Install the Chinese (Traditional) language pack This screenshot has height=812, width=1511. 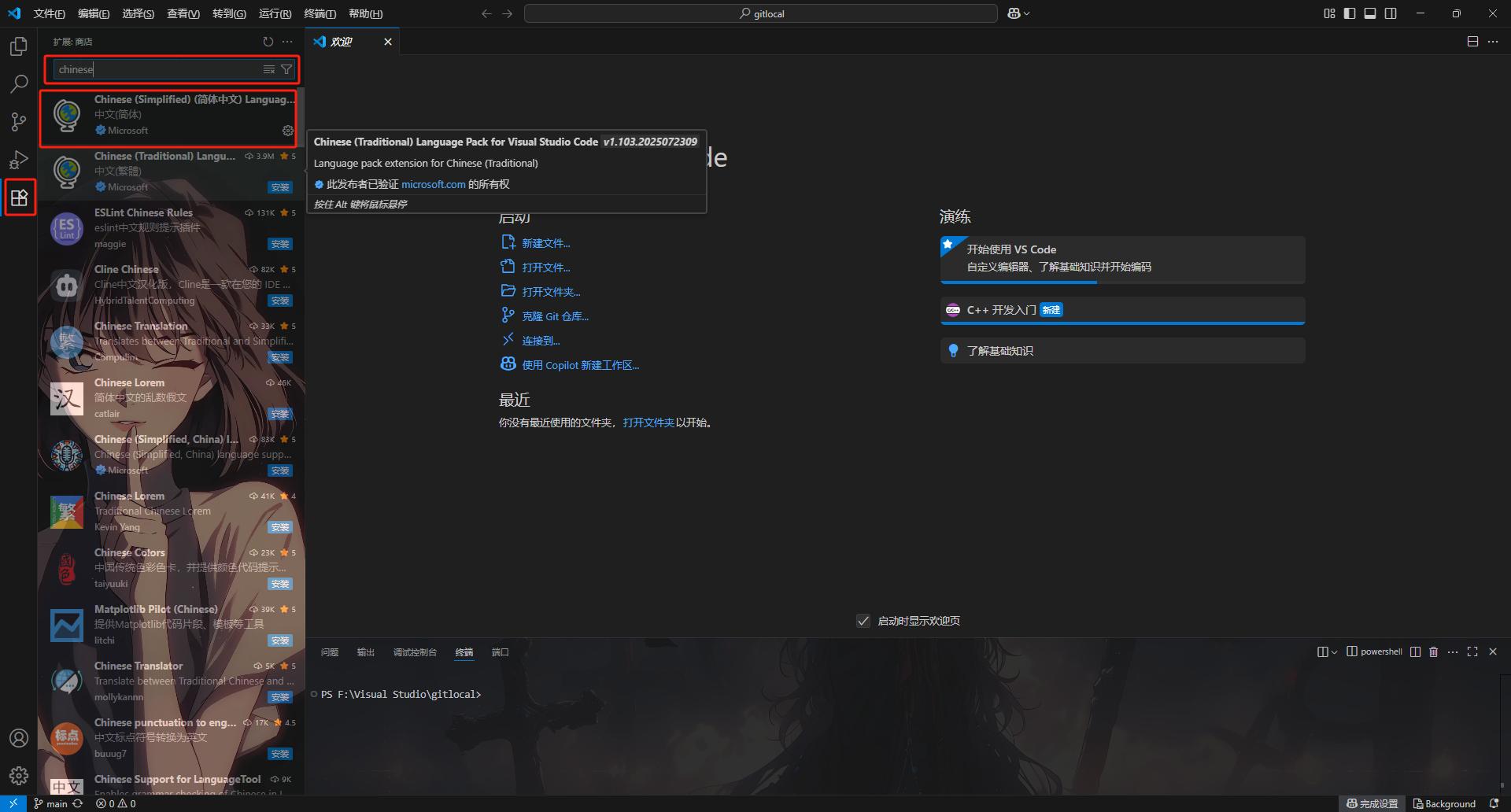tap(280, 187)
